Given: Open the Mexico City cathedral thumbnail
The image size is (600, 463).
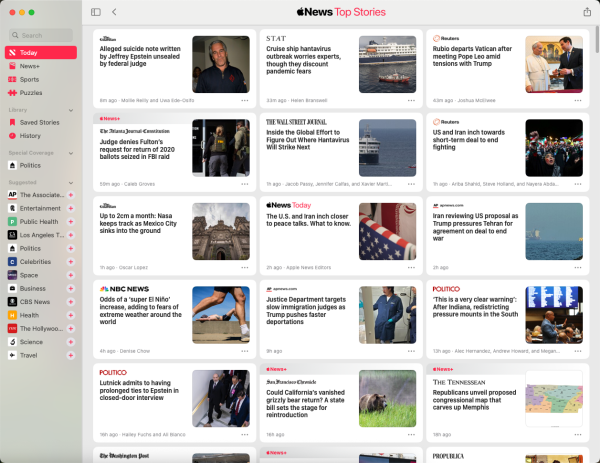Looking at the screenshot, I should click(x=221, y=232).
